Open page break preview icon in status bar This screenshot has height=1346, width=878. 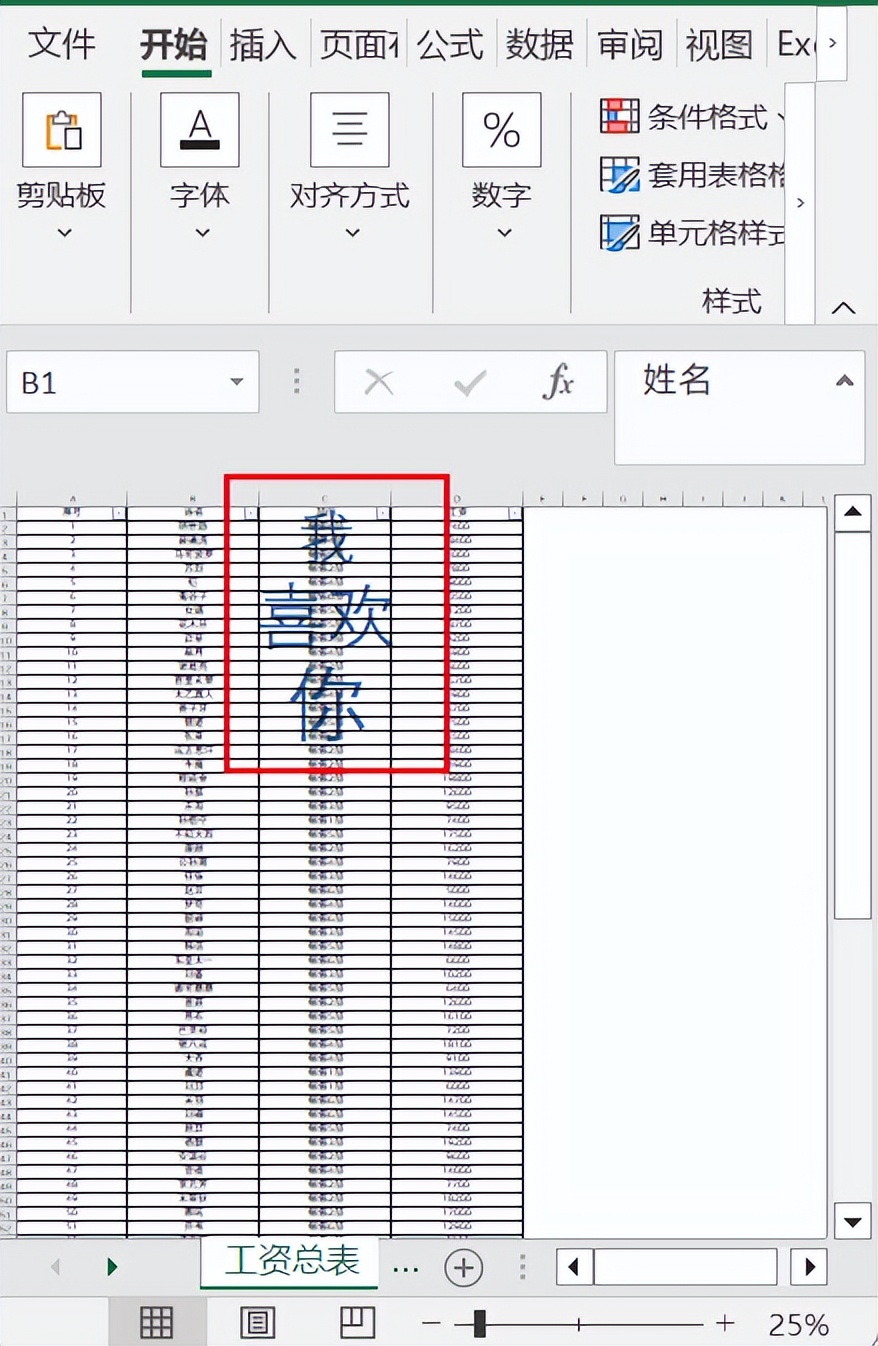click(357, 1322)
